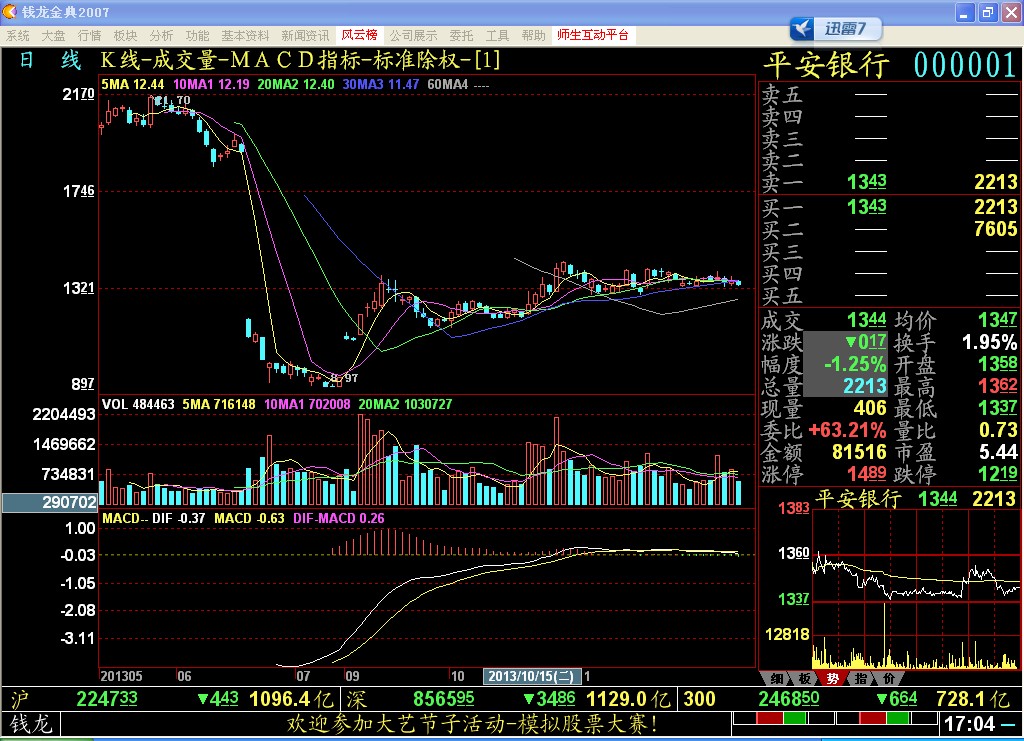Click the stock code 000001

(965, 65)
